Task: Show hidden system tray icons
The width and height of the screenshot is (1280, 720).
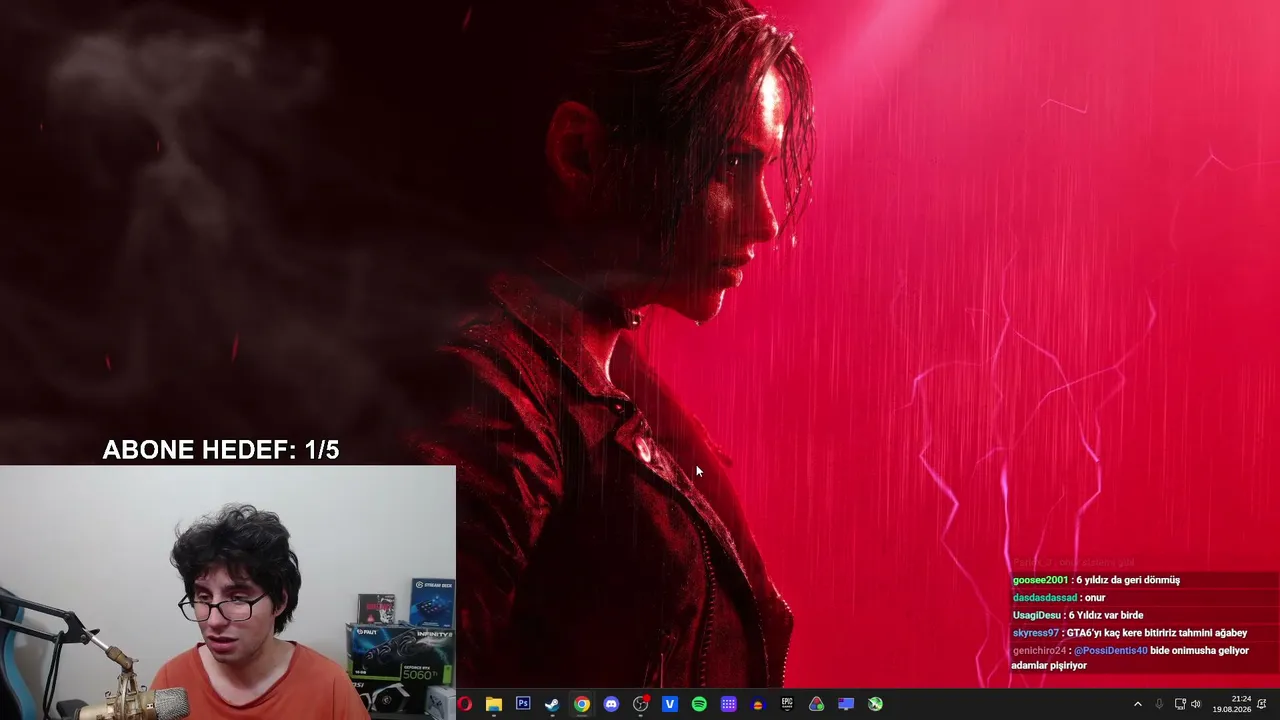Action: pyautogui.click(x=1137, y=704)
